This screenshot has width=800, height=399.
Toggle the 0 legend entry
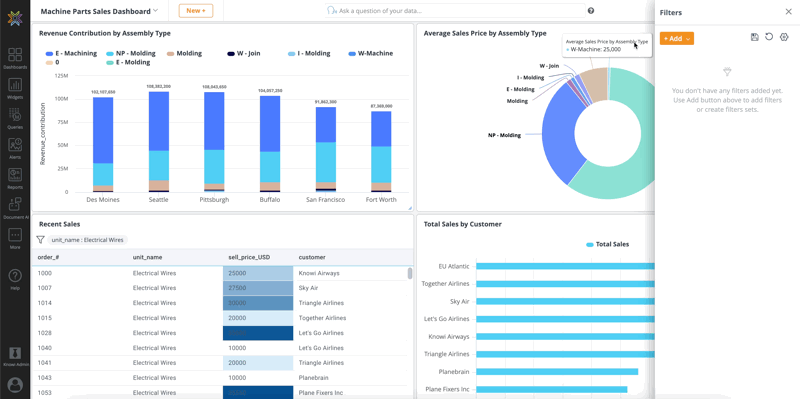coord(52,63)
